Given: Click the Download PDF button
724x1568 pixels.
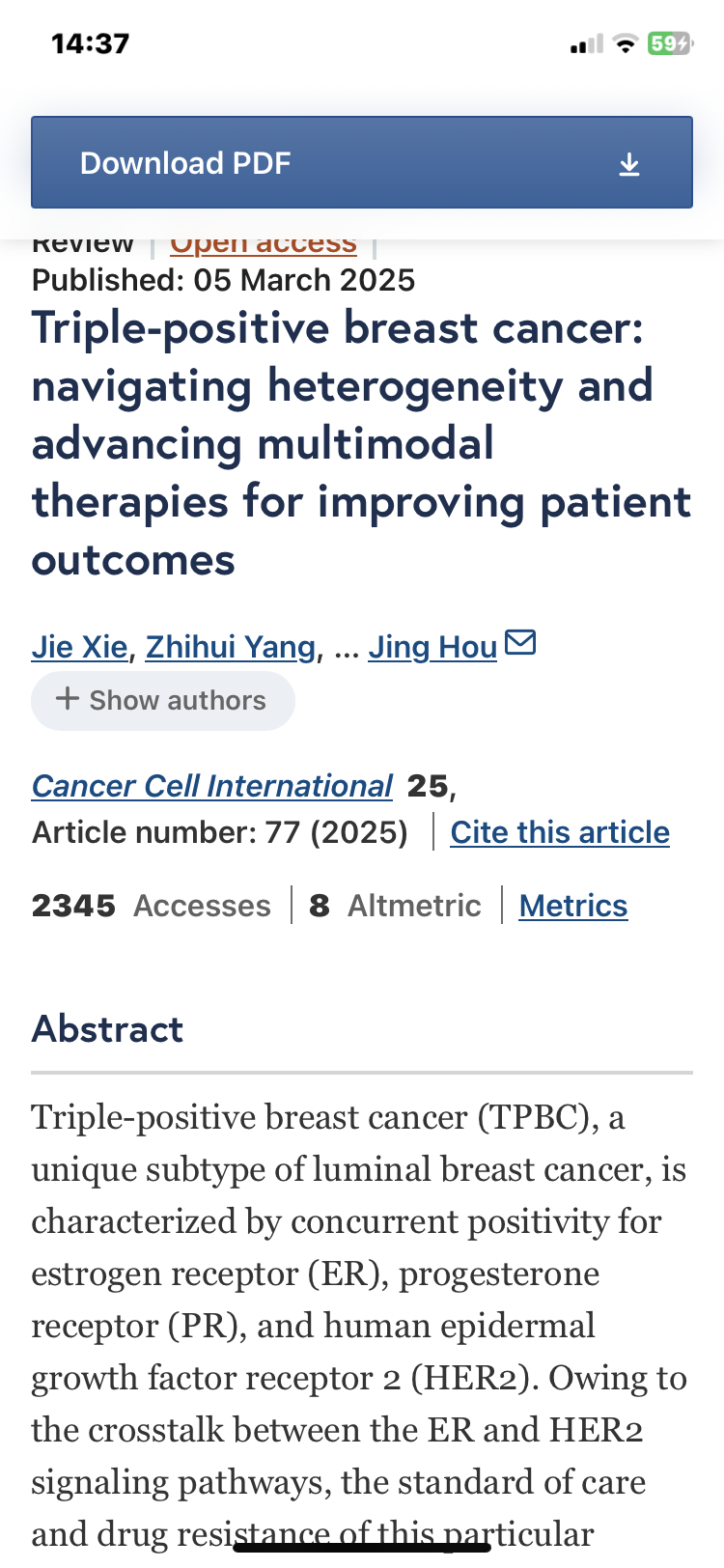Looking at the screenshot, I should coord(362,162).
